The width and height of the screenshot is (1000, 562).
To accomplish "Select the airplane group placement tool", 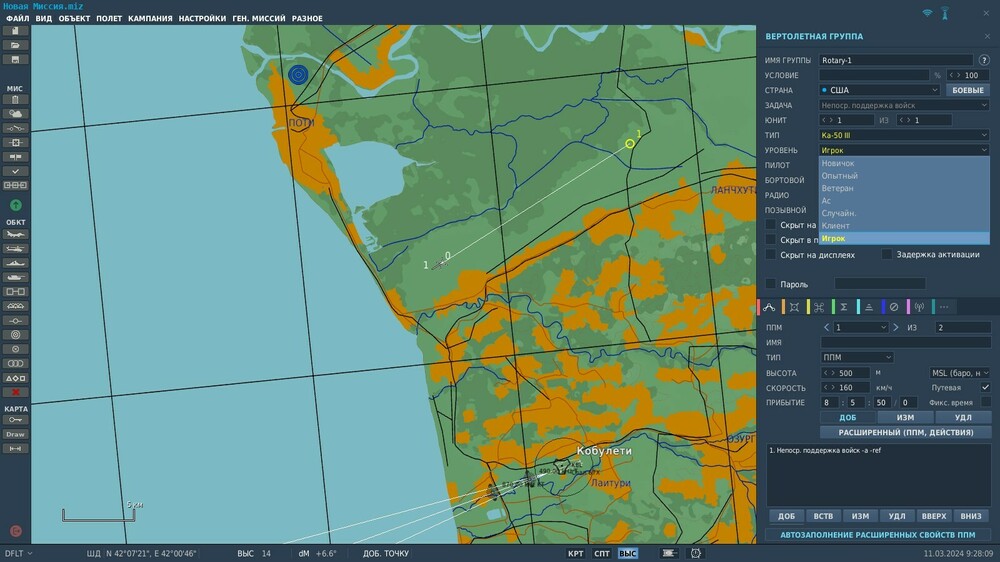I will coord(15,235).
